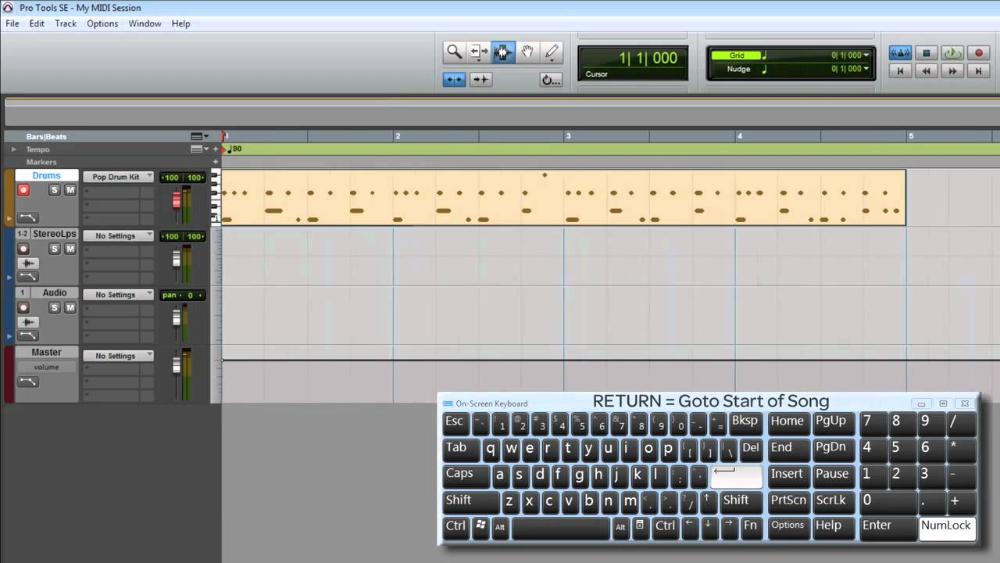Open the Pop Drum Kit preset dropdown
The height and width of the screenshot is (563, 1000).
click(118, 177)
